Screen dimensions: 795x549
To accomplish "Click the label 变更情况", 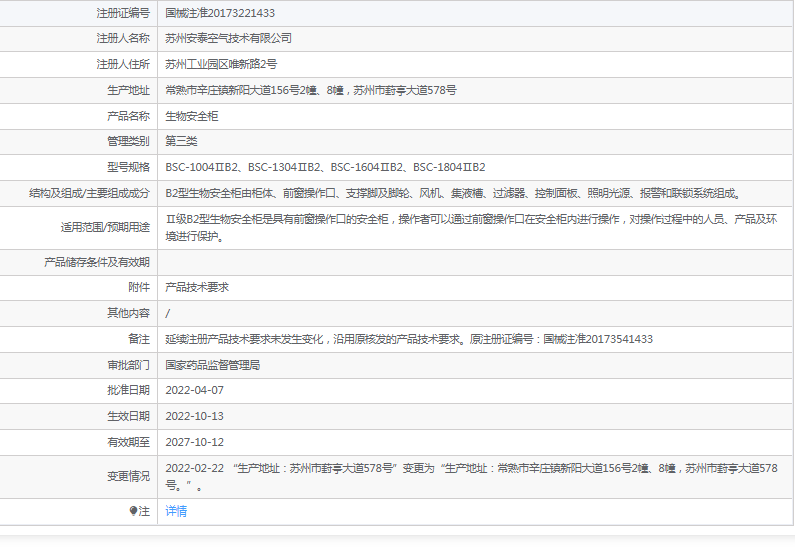I will click(128, 477).
